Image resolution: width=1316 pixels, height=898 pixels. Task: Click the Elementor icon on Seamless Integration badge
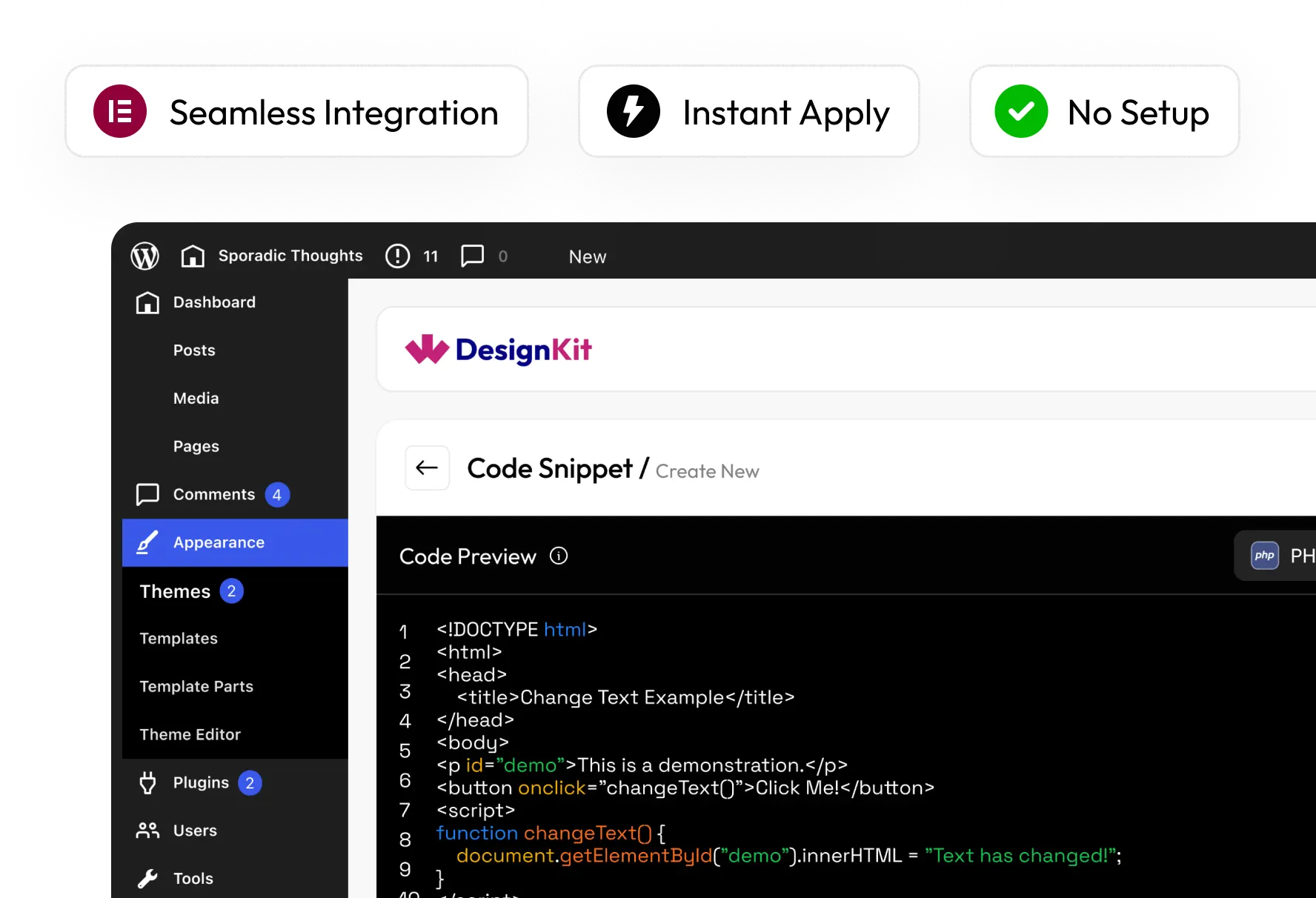pyautogui.click(x=120, y=111)
